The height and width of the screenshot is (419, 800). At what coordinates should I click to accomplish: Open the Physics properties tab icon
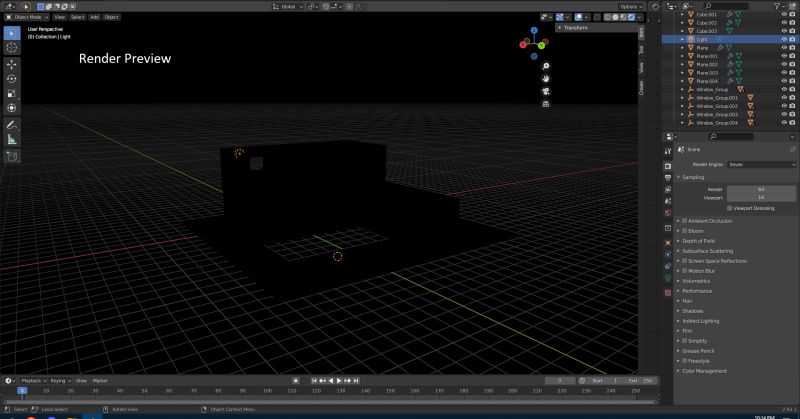click(x=668, y=255)
